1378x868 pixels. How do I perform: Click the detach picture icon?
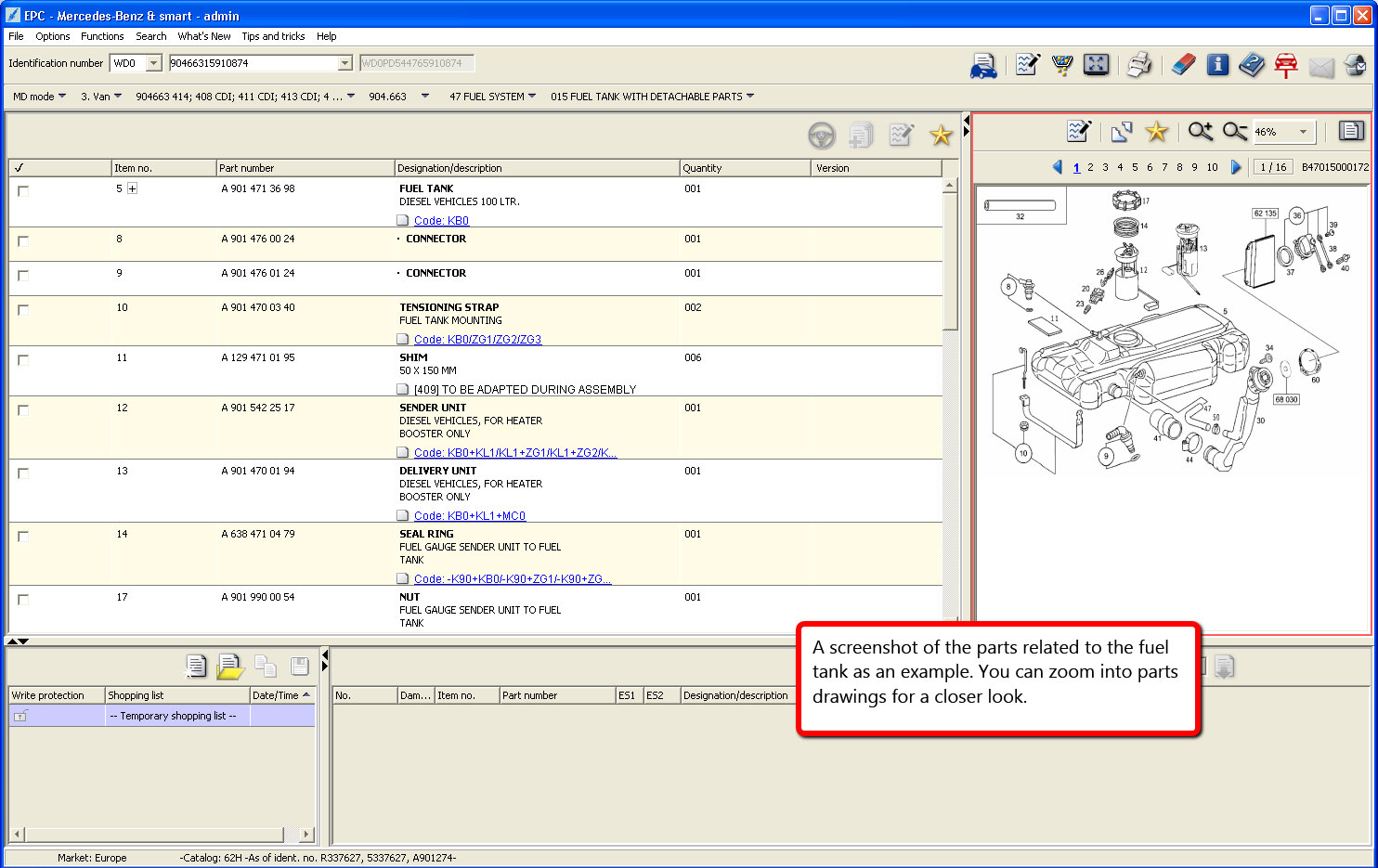tap(1121, 132)
